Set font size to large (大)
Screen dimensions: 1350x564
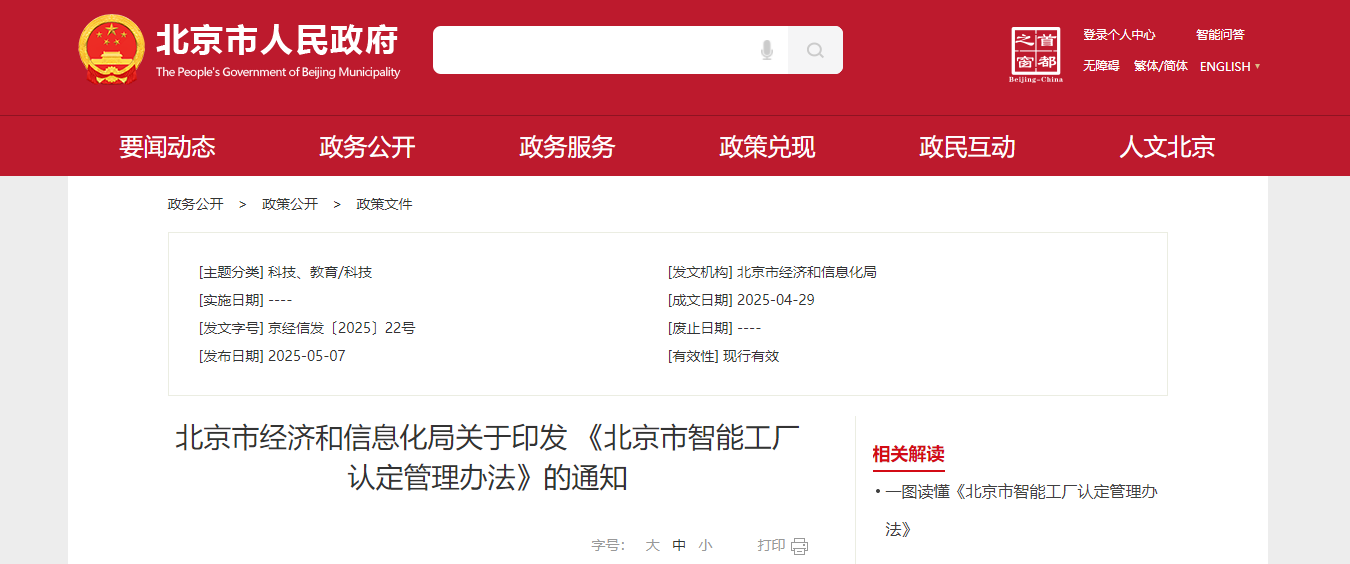[x=652, y=545]
